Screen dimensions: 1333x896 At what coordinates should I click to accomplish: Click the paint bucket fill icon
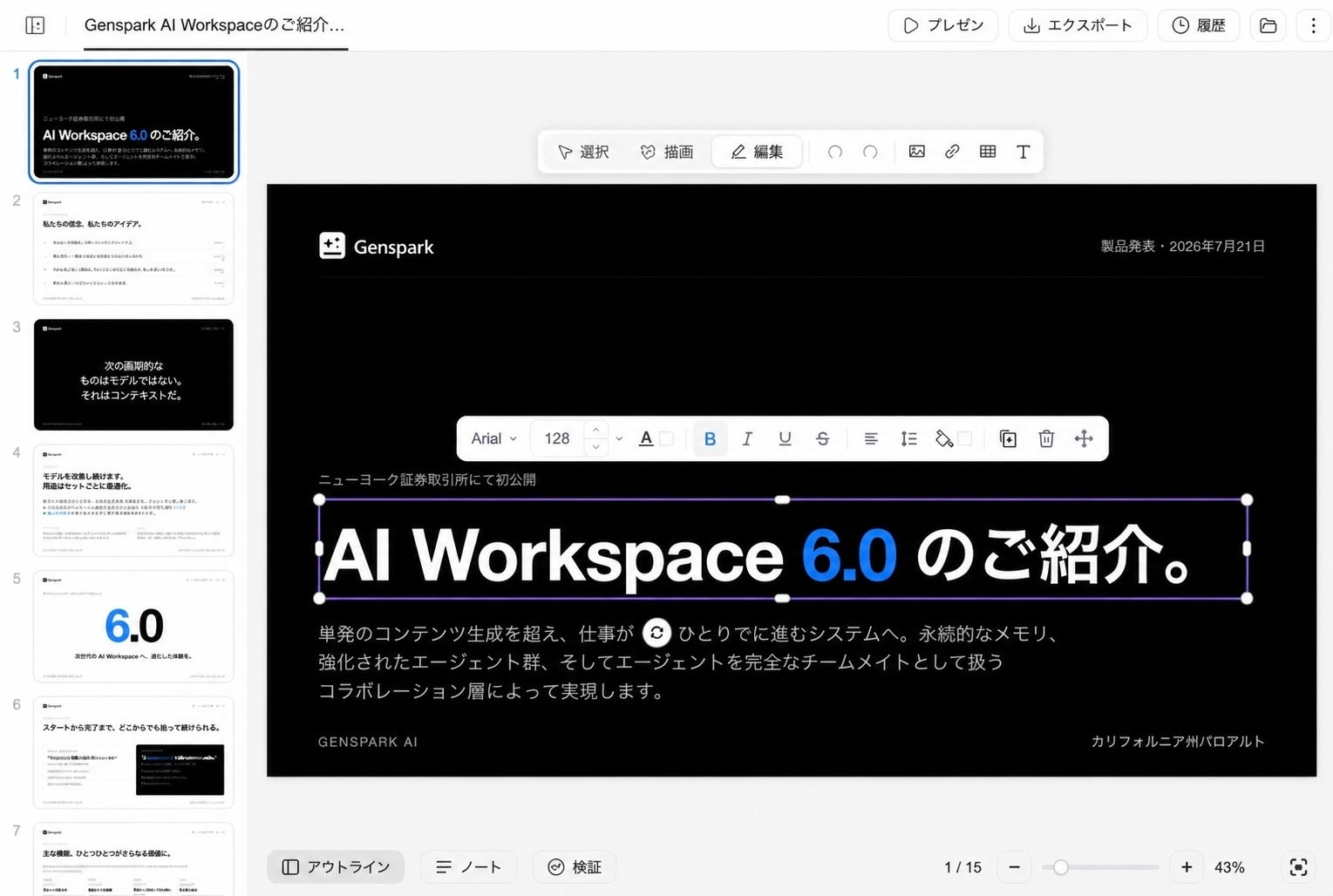[x=944, y=438]
